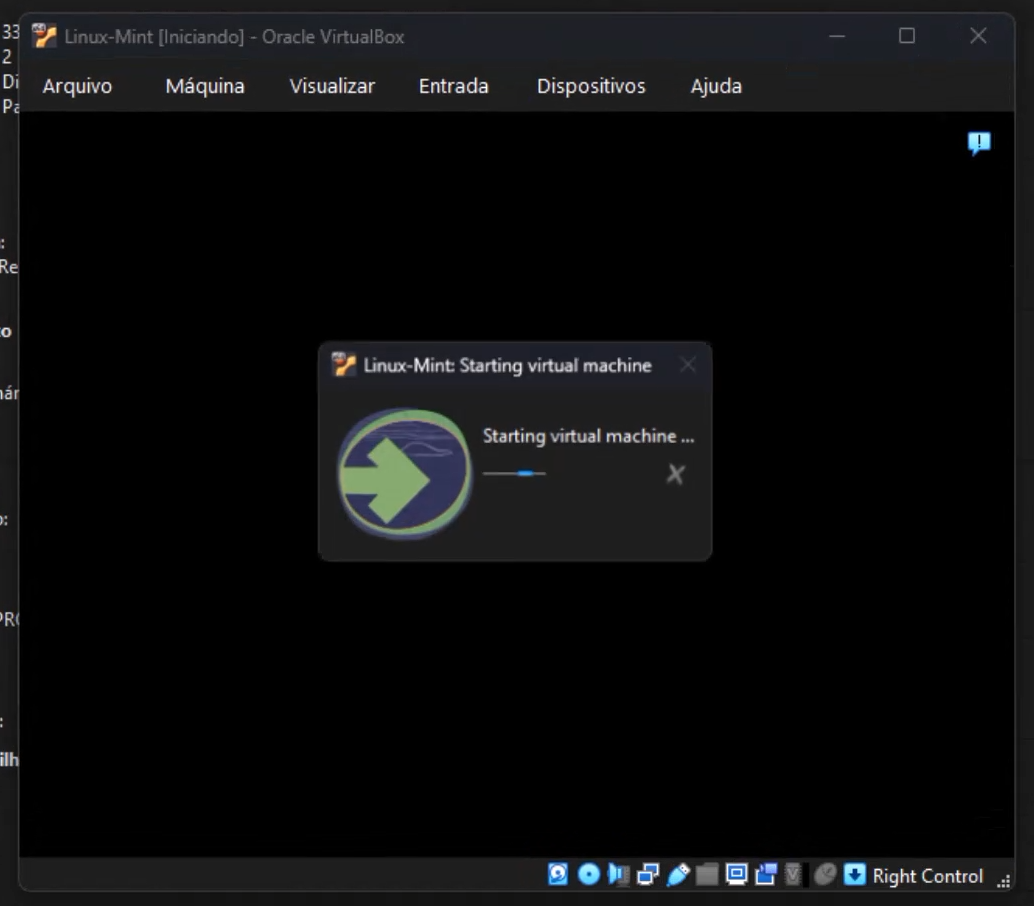Click the recording status bar icon
The width and height of the screenshot is (1034, 906).
point(766,874)
